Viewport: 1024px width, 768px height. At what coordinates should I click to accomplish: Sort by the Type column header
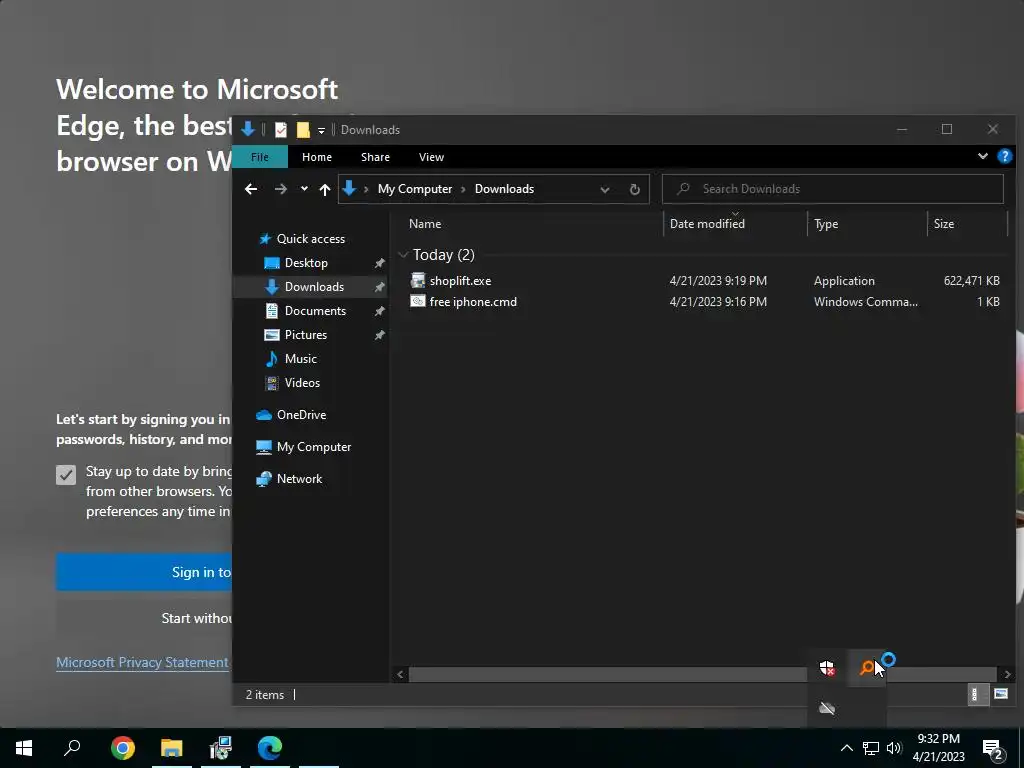(x=826, y=223)
